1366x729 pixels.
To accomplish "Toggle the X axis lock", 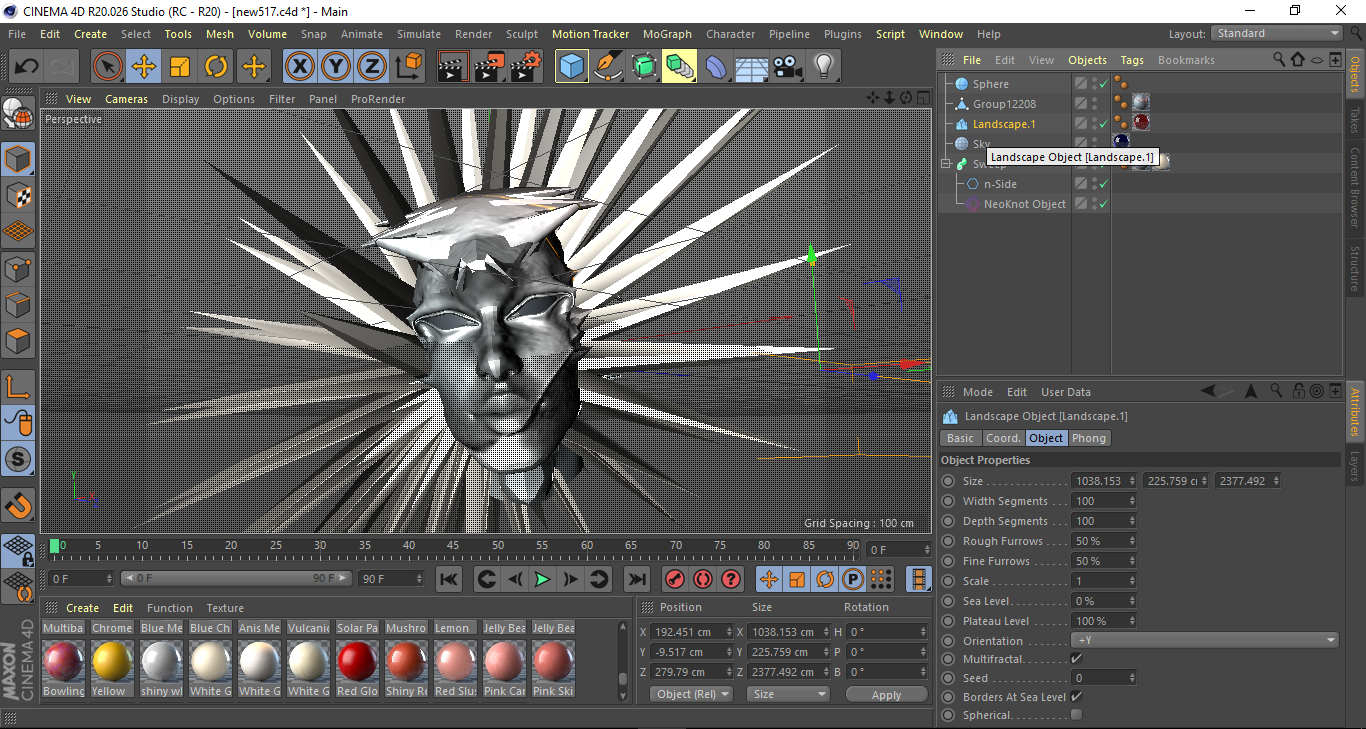I will point(300,67).
